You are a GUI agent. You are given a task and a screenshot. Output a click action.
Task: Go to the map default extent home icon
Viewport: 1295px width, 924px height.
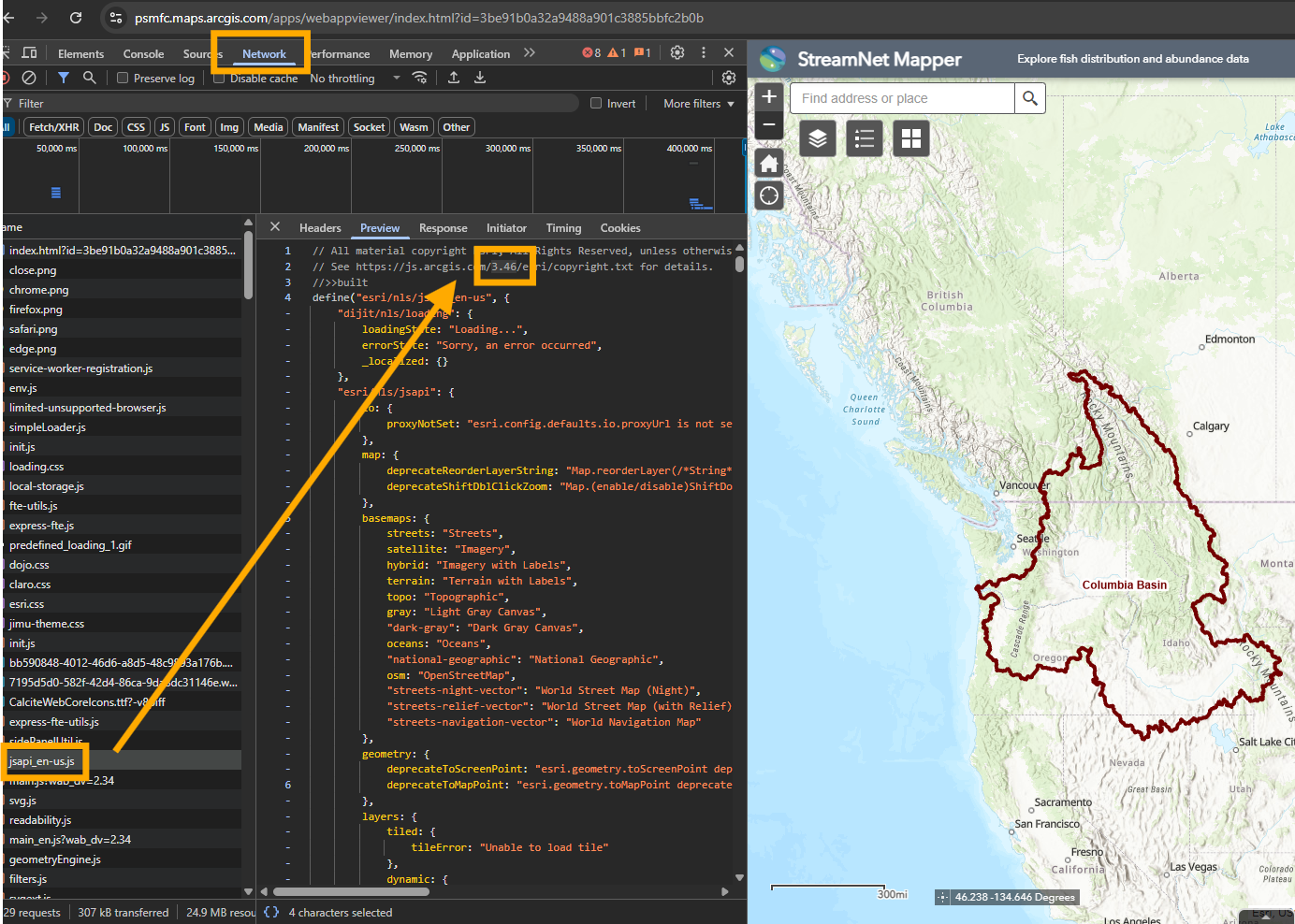click(769, 164)
